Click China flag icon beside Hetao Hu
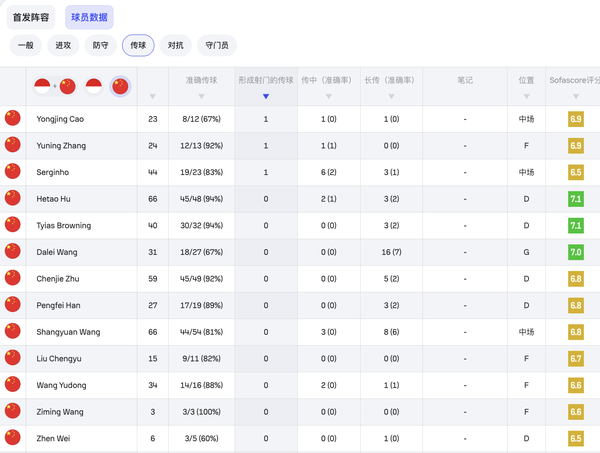 point(13,198)
